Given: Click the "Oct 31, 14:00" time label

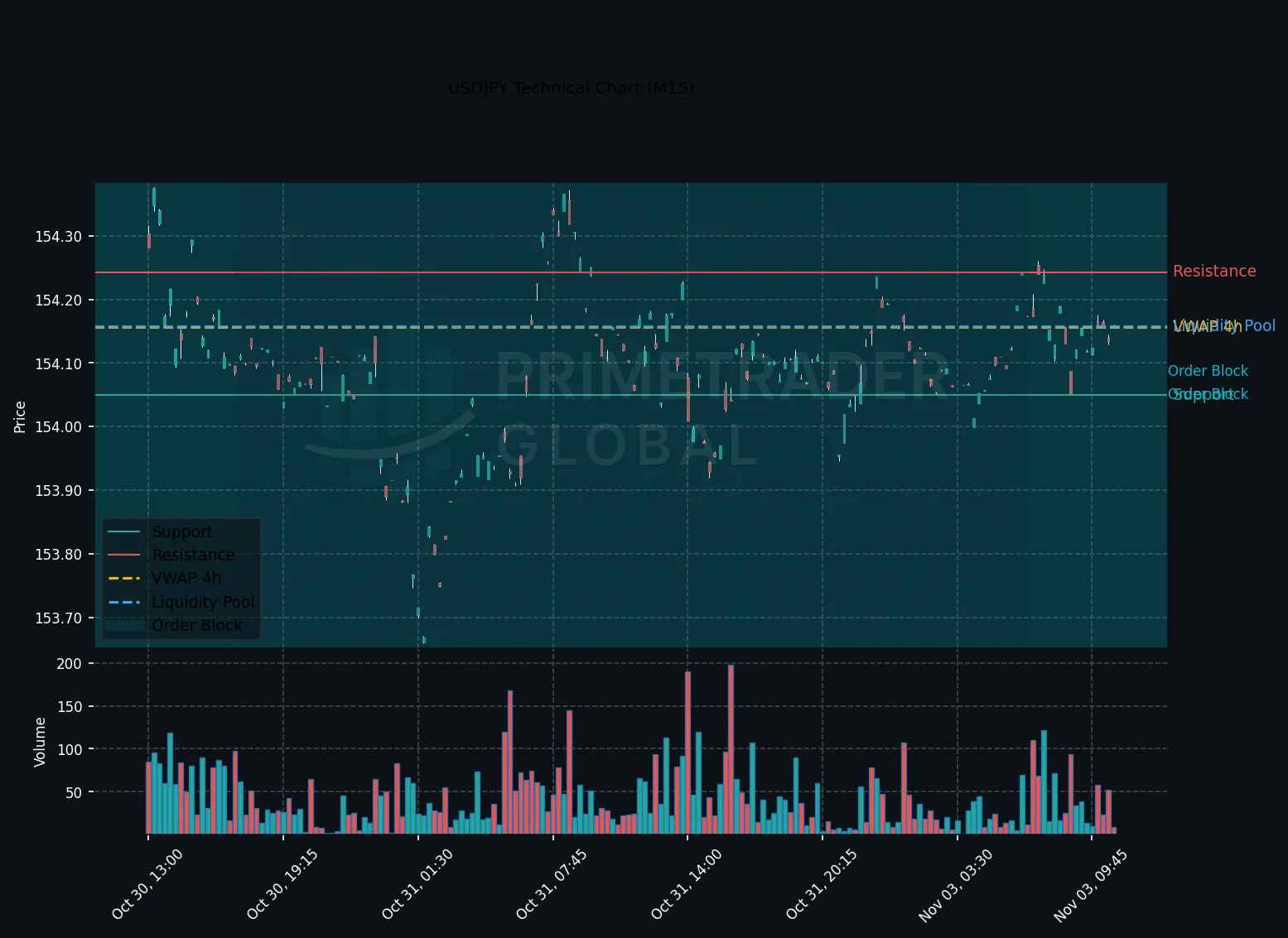Looking at the screenshot, I should [686, 884].
